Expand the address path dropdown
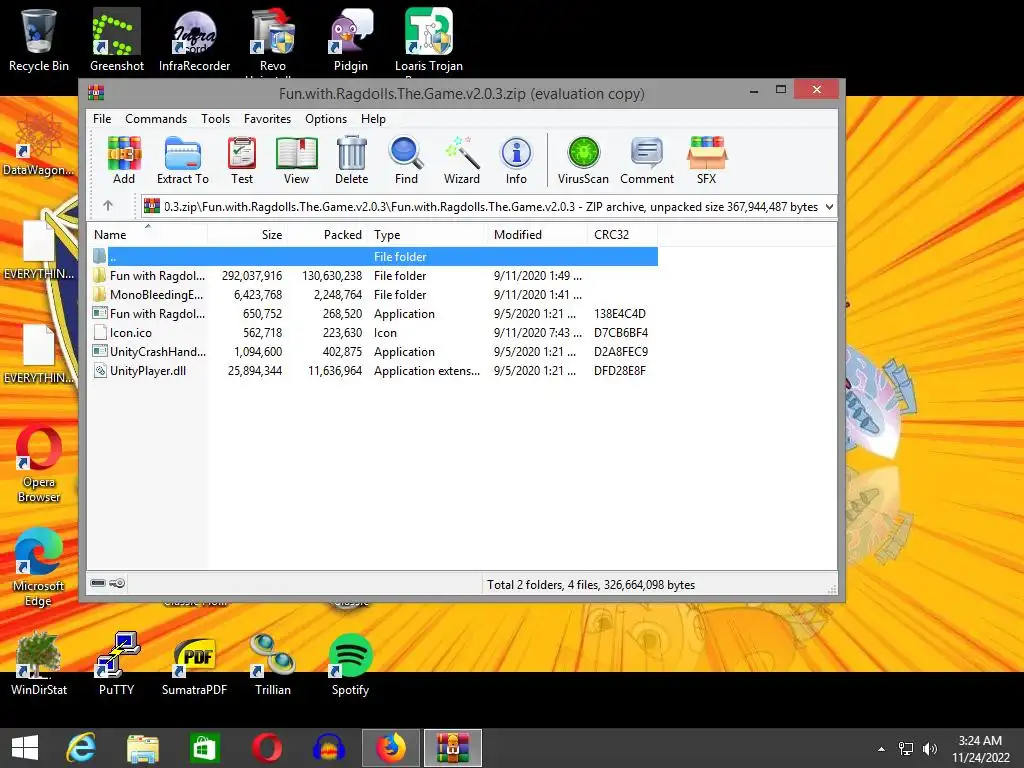Image resolution: width=1024 pixels, height=768 pixels. pos(829,207)
